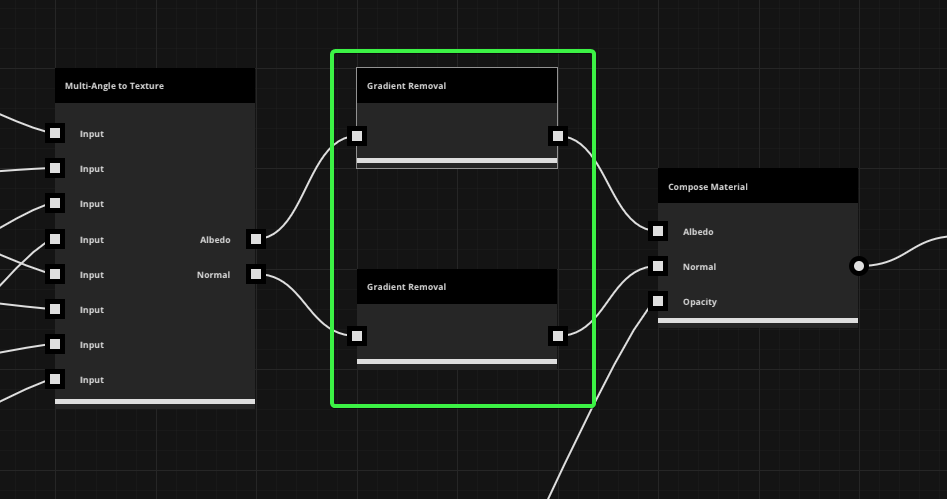Click the white bar under Multi-Angle to Texture
947x499 pixels.
tap(154, 402)
